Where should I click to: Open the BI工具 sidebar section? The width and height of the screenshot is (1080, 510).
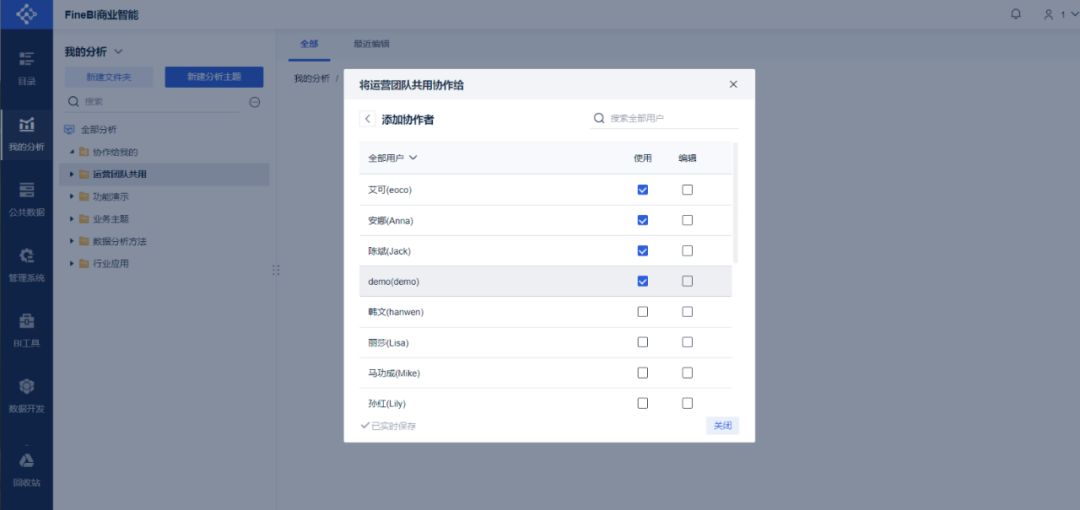(26, 331)
